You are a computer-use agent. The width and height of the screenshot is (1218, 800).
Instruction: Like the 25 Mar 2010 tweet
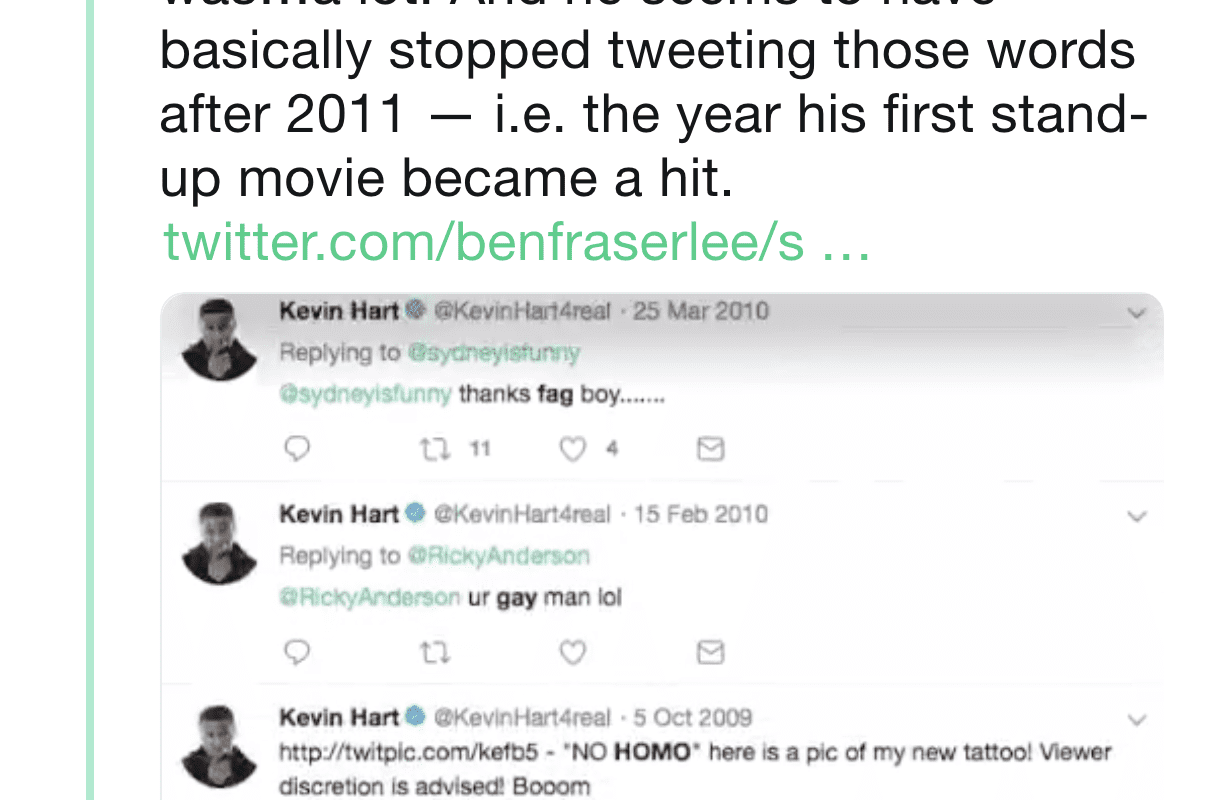coord(572,450)
